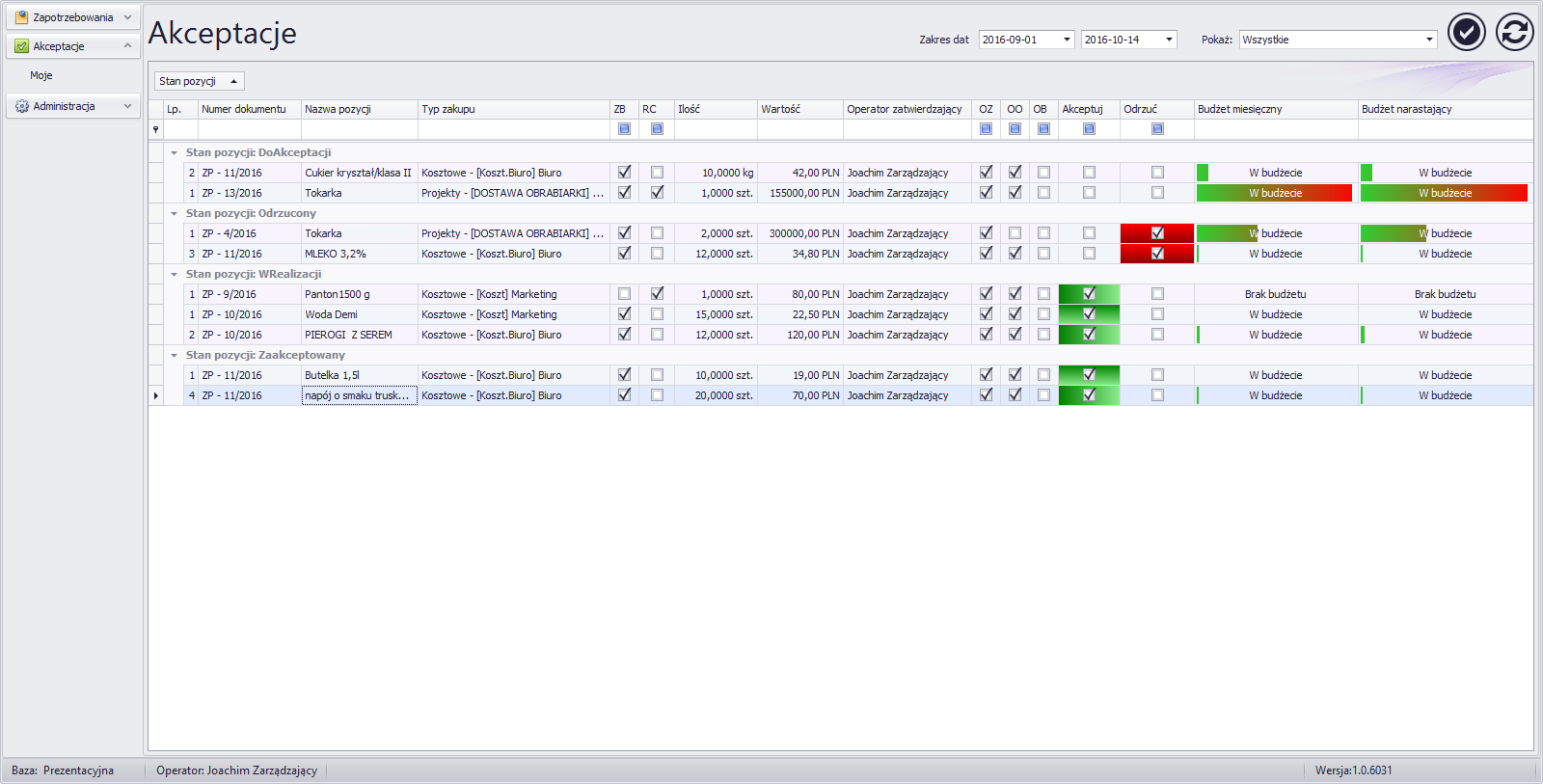Click the 34,80 PLN value cell

pos(800,254)
